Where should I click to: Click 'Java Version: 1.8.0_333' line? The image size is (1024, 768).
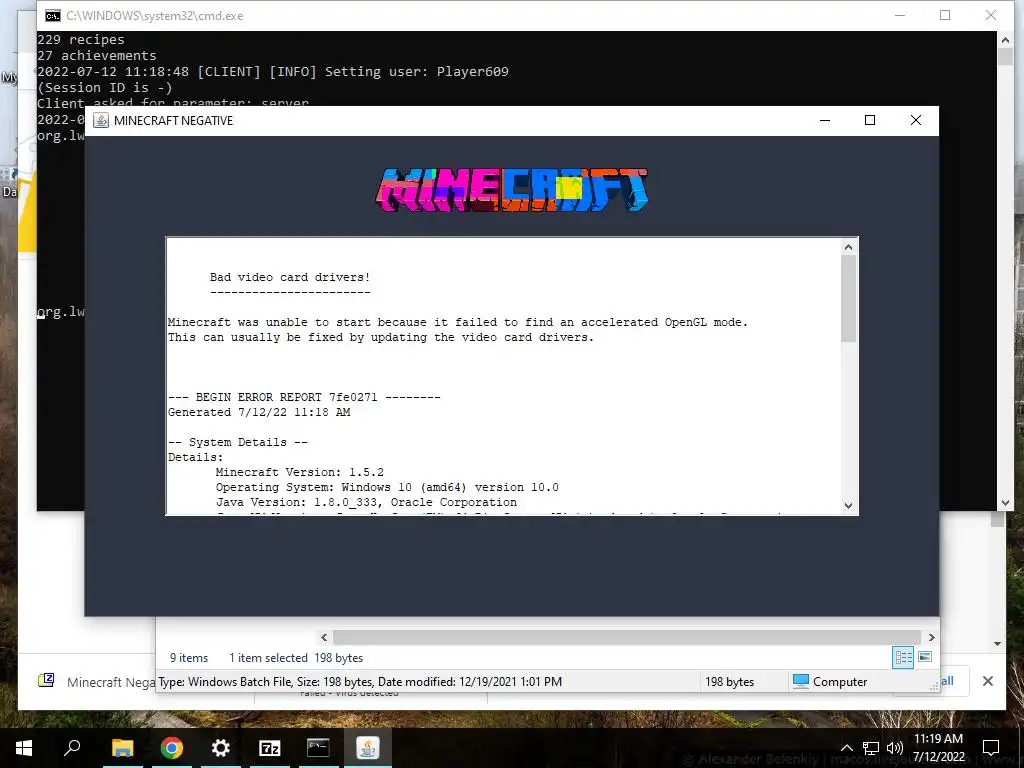tap(366, 502)
